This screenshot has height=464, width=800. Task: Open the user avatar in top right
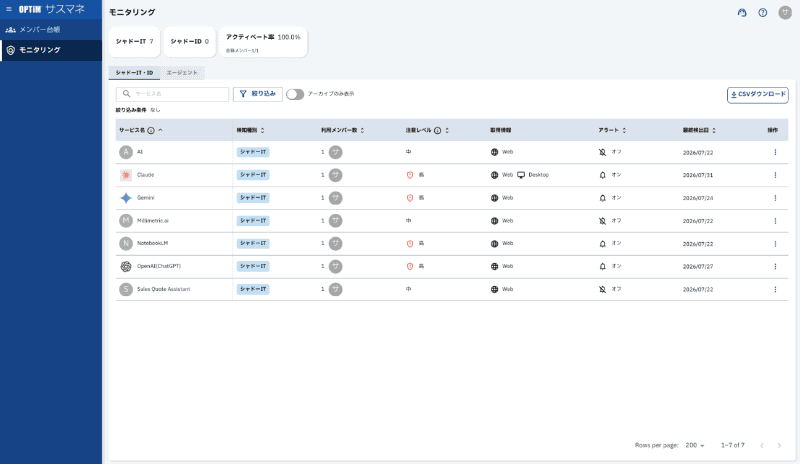[785, 13]
